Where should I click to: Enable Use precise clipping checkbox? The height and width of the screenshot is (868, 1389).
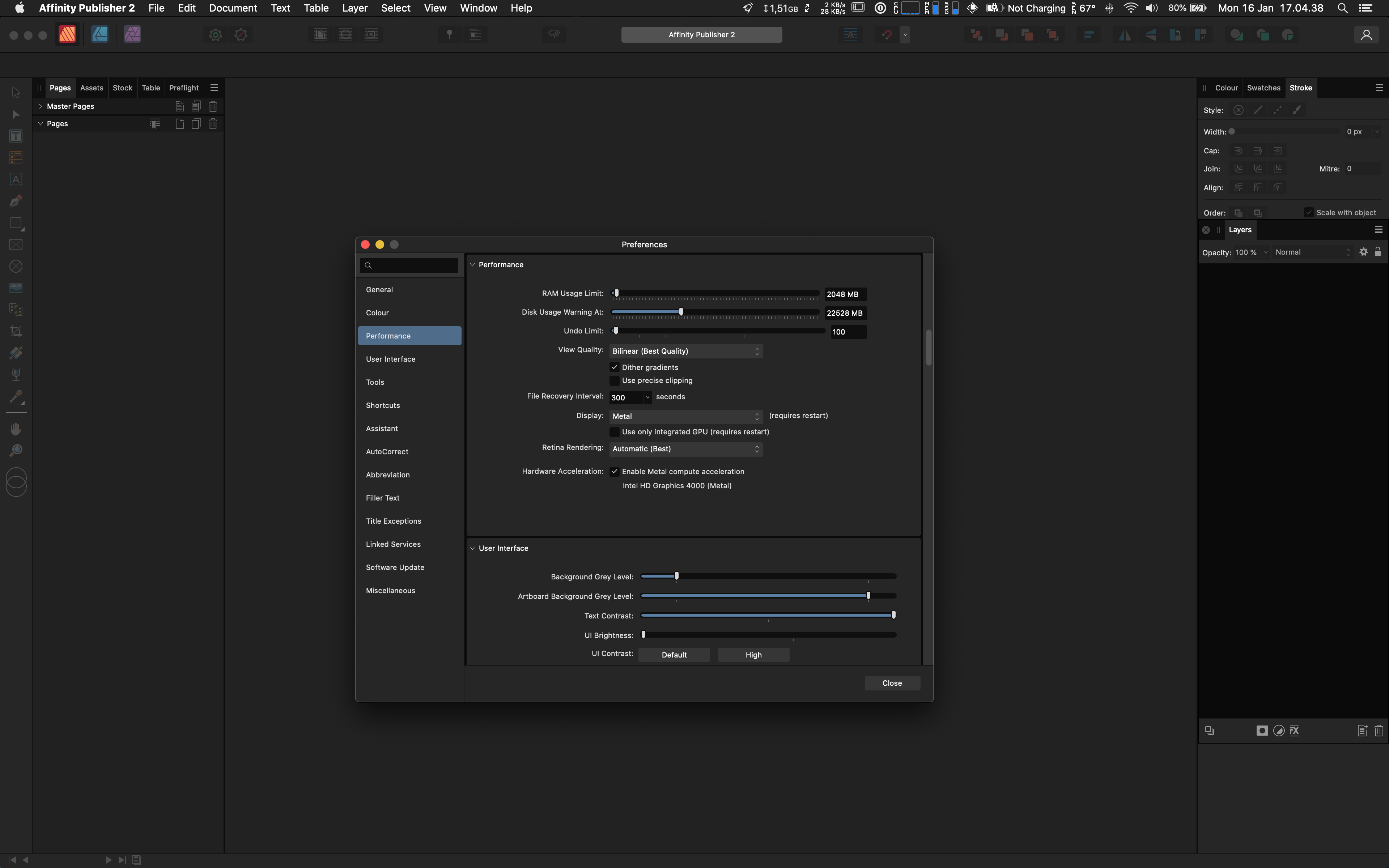click(x=615, y=380)
